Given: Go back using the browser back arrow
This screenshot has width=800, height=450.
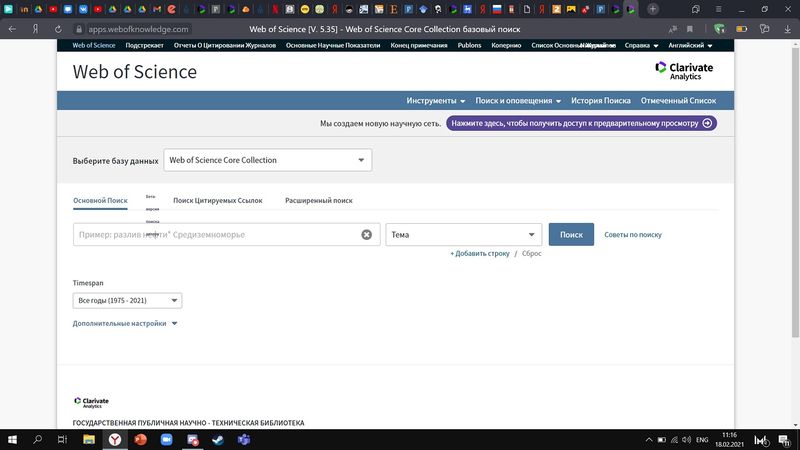Looking at the screenshot, I should 12,30.
